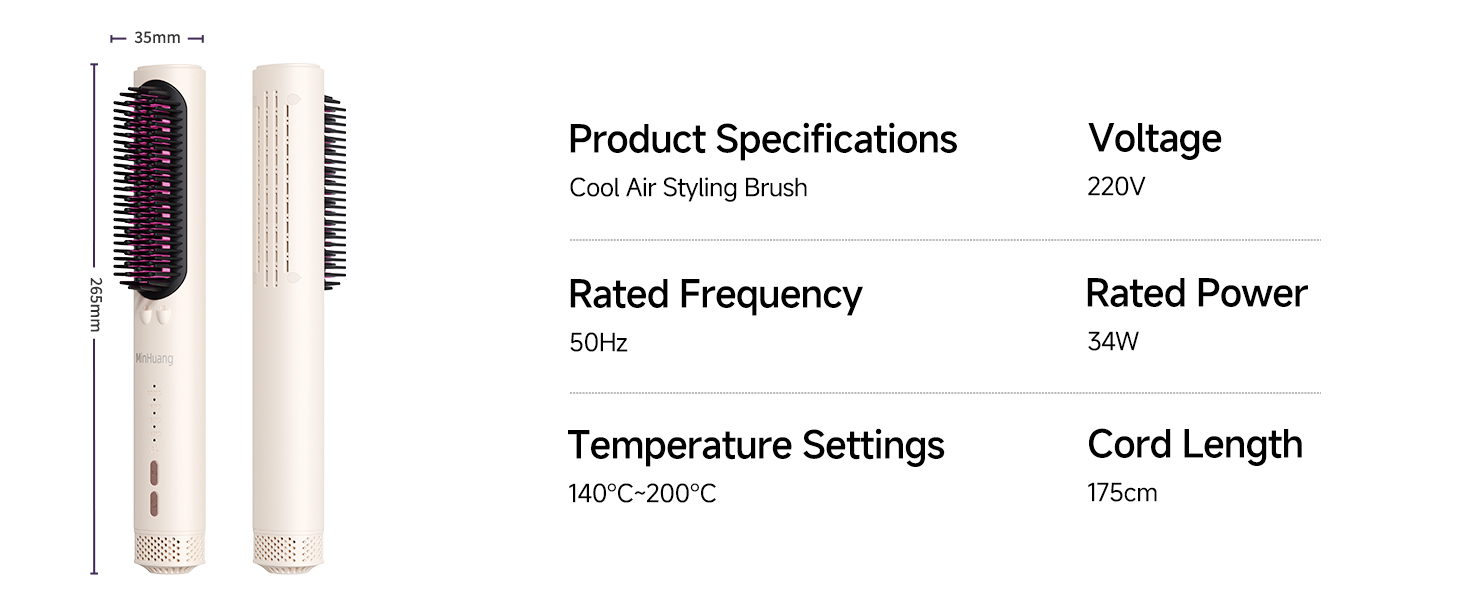Click the Cool Air Styling Brush text

[688, 188]
